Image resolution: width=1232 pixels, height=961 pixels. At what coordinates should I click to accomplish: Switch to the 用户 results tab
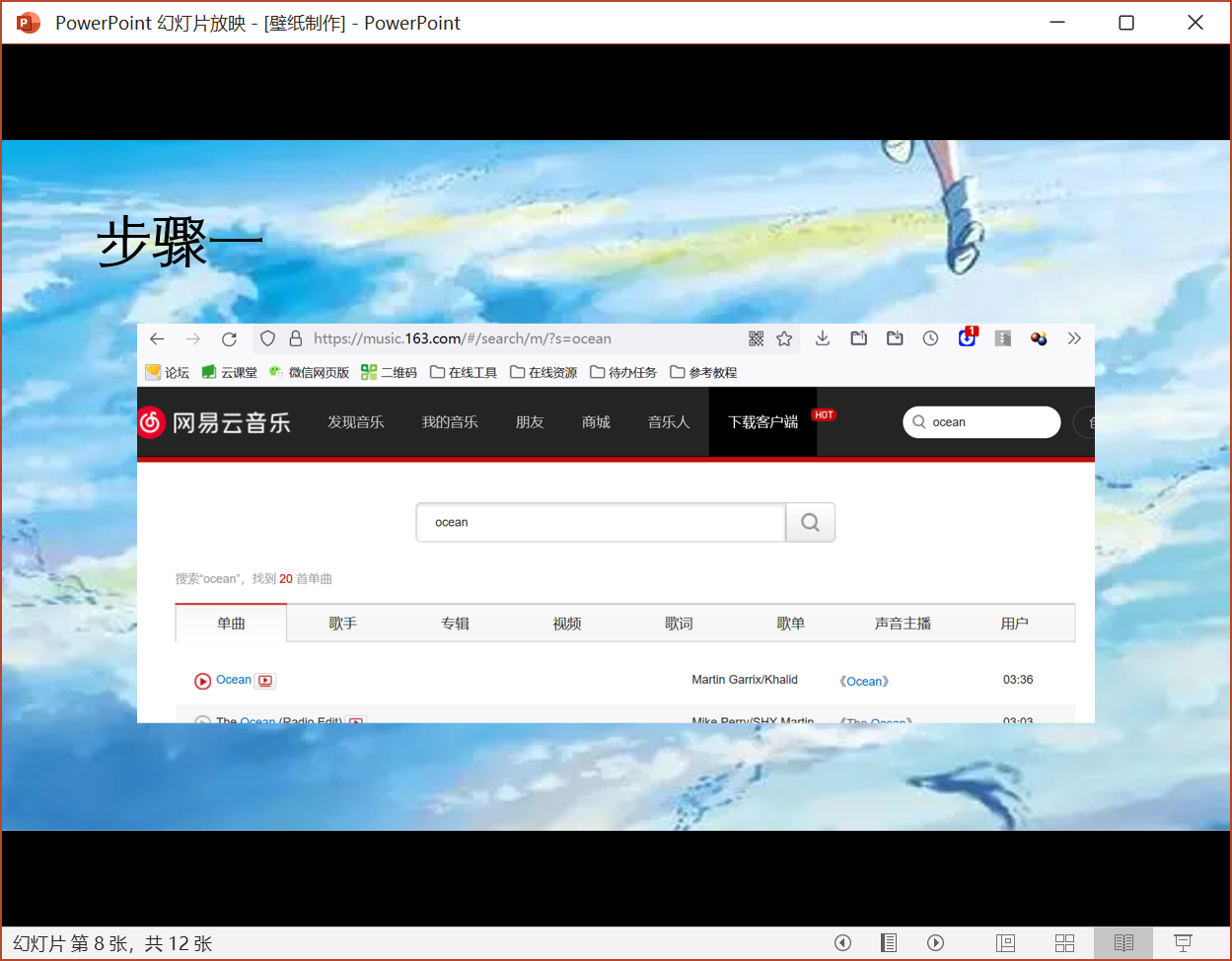click(1015, 624)
